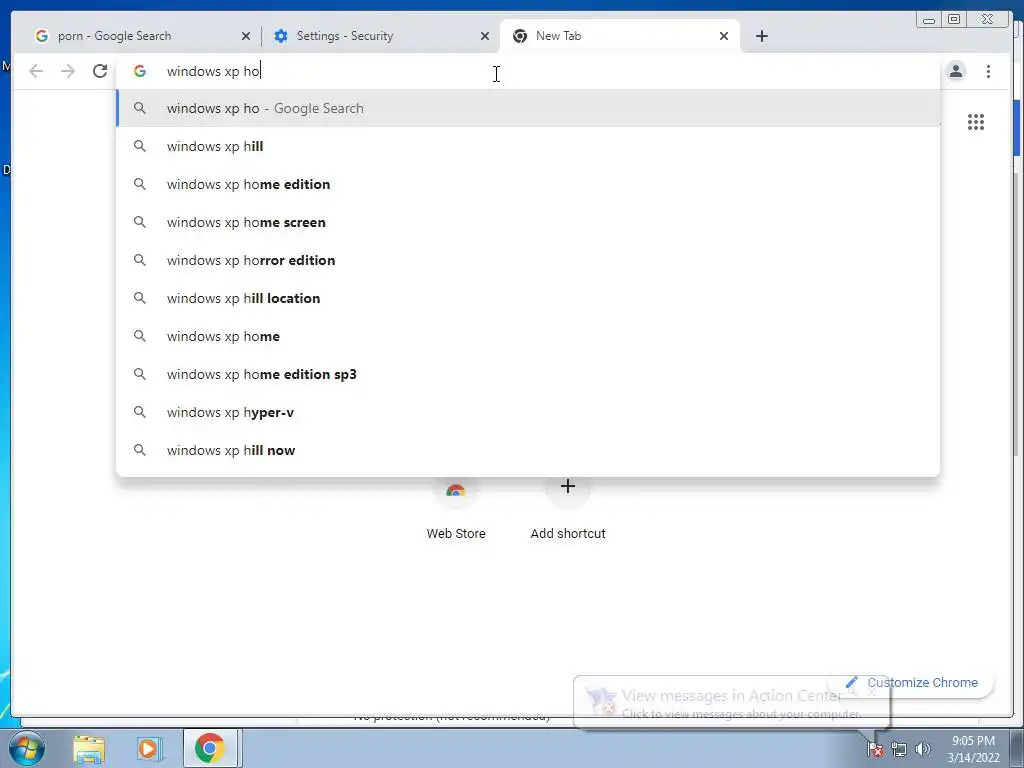Image resolution: width=1024 pixels, height=768 pixels.
Task: Close the New Tab tab
Action: tap(724, 36)
